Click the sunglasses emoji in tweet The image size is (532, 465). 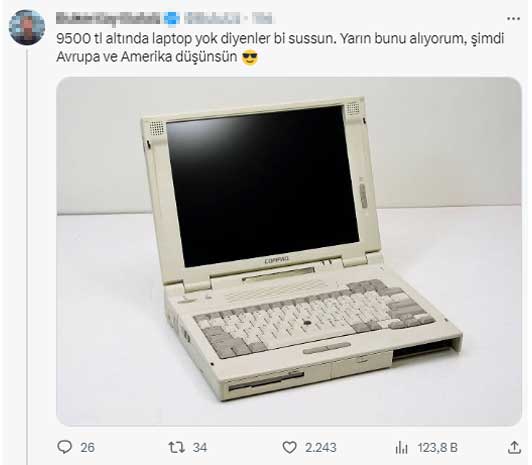click(250, 58)
